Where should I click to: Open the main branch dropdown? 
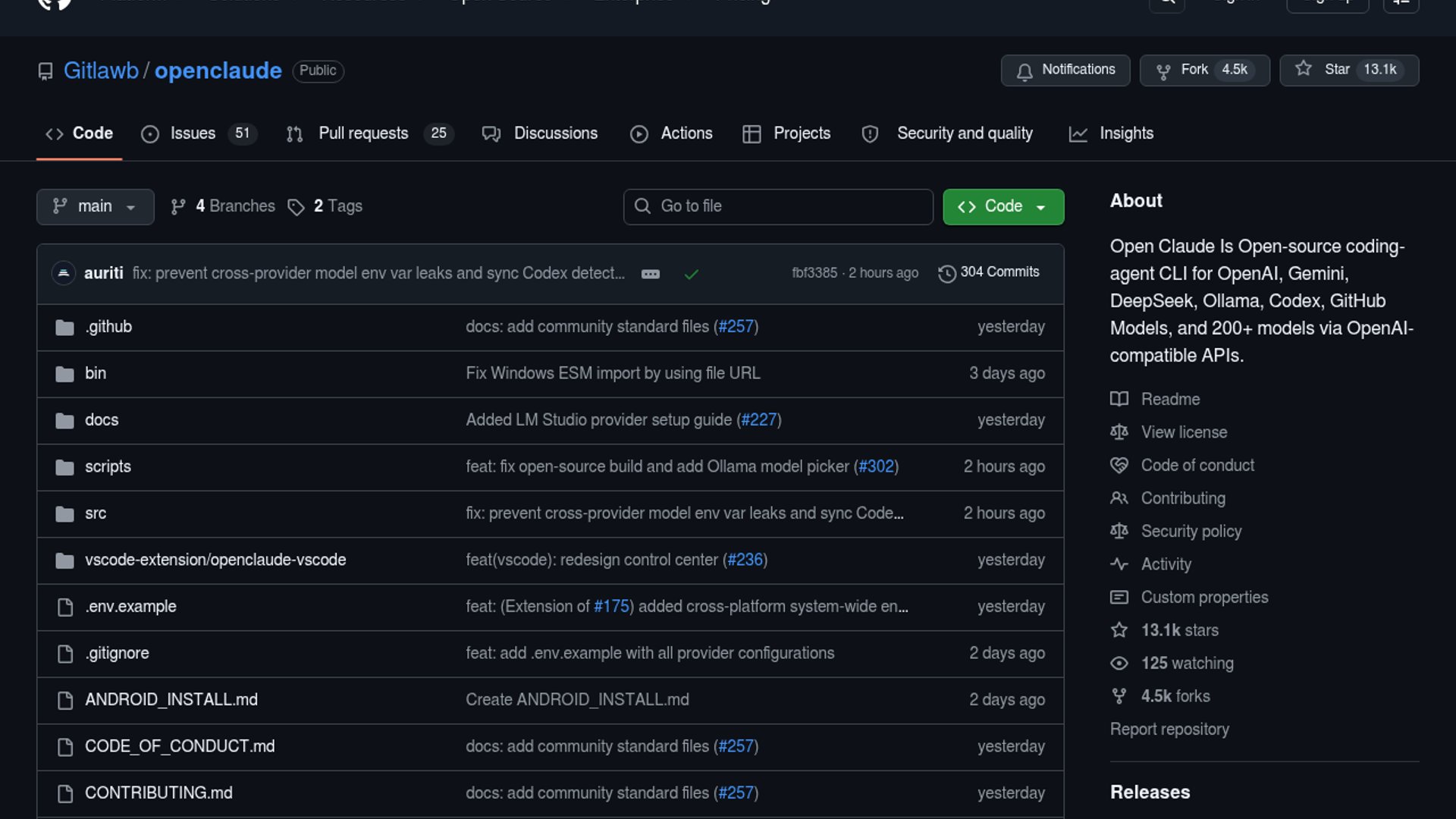[x=95, y=206]
